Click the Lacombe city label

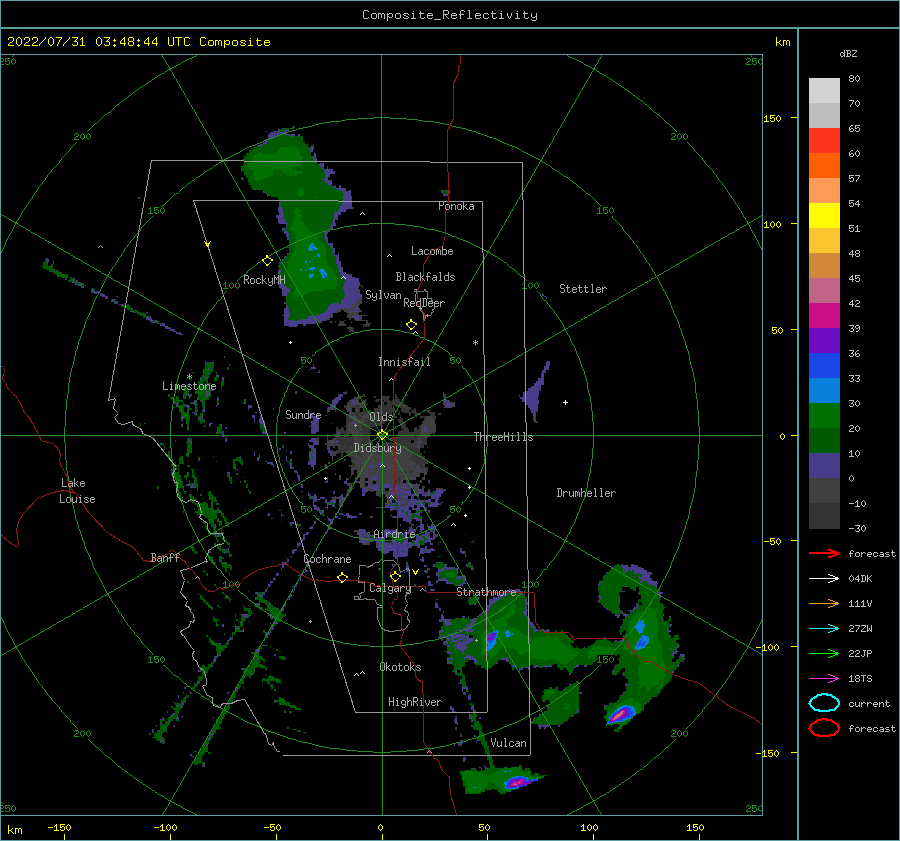[x=432, y=251]
